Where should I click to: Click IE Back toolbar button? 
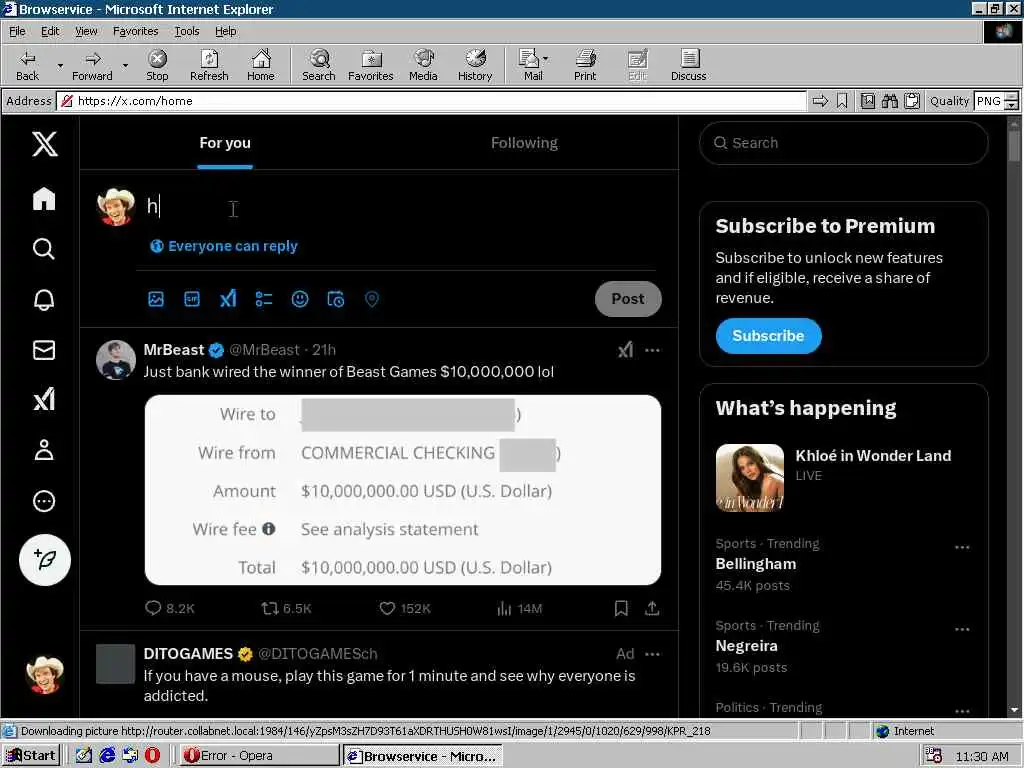(27, 66)
